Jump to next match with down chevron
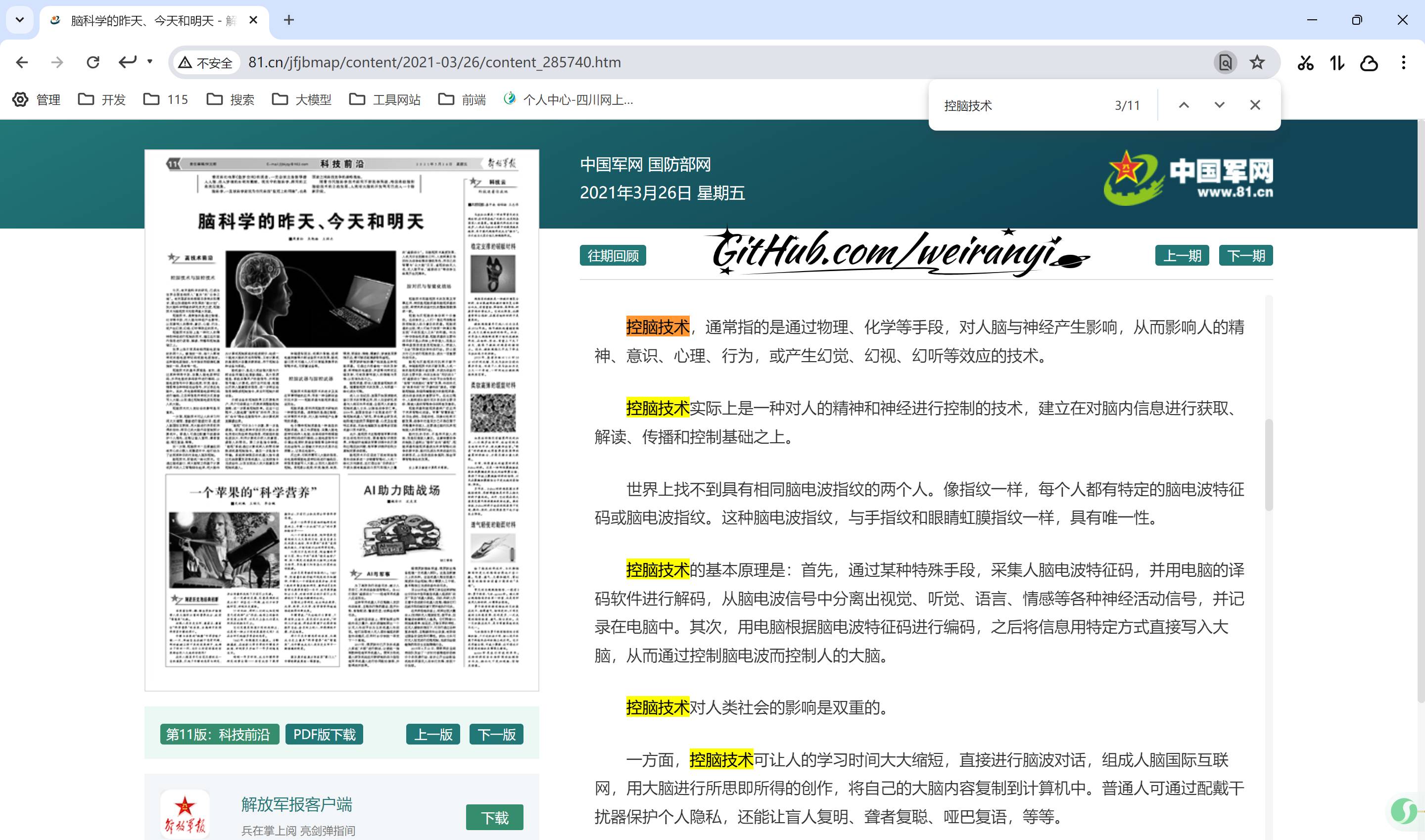This screenshot has height=840, width=1425. pos(1219,105)
